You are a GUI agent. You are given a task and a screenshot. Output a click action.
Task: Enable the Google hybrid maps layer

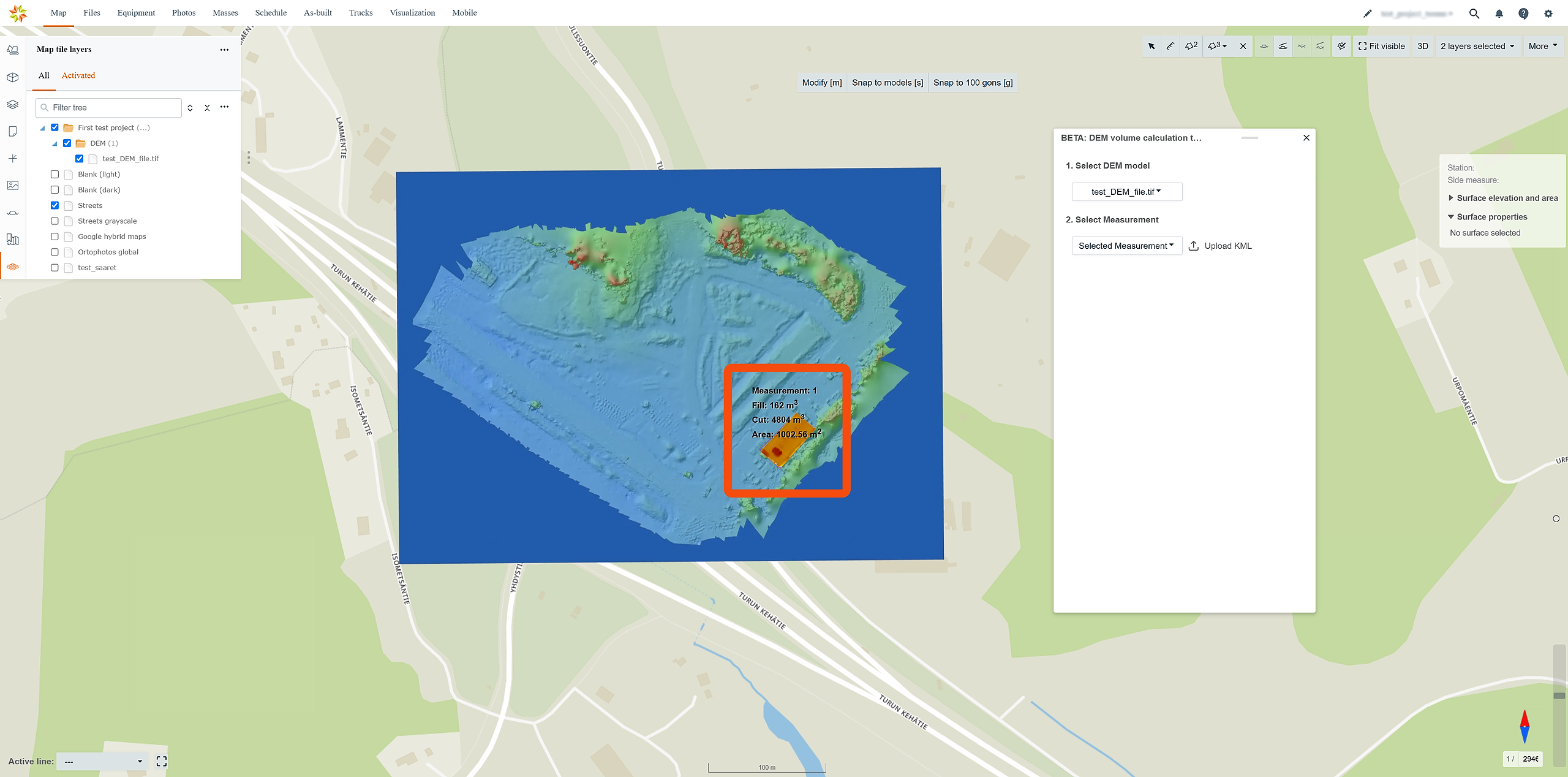tap(55, 237)
